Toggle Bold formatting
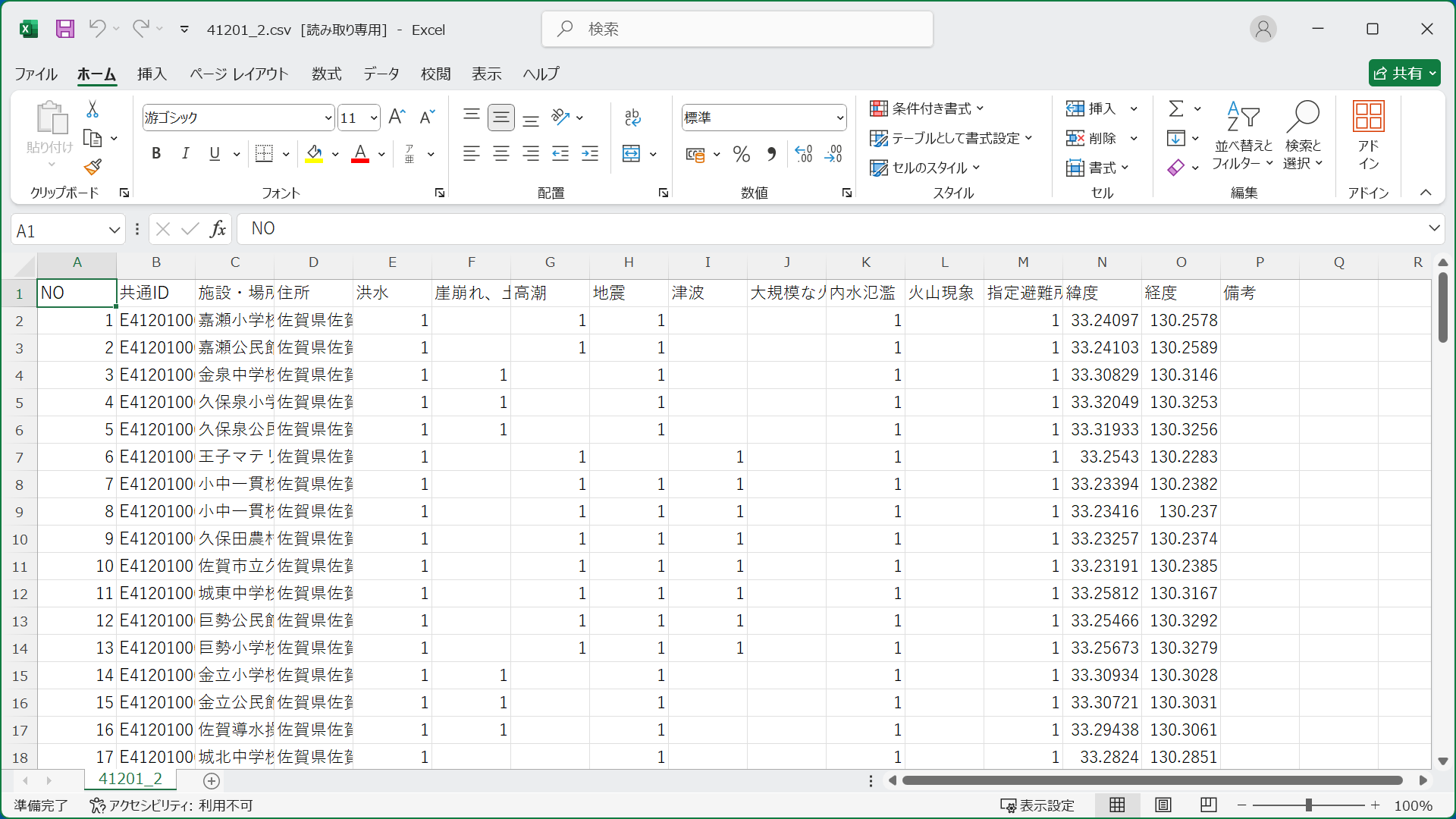The width and height of the screenshot is (1456, 819). [x=156, y=154]
